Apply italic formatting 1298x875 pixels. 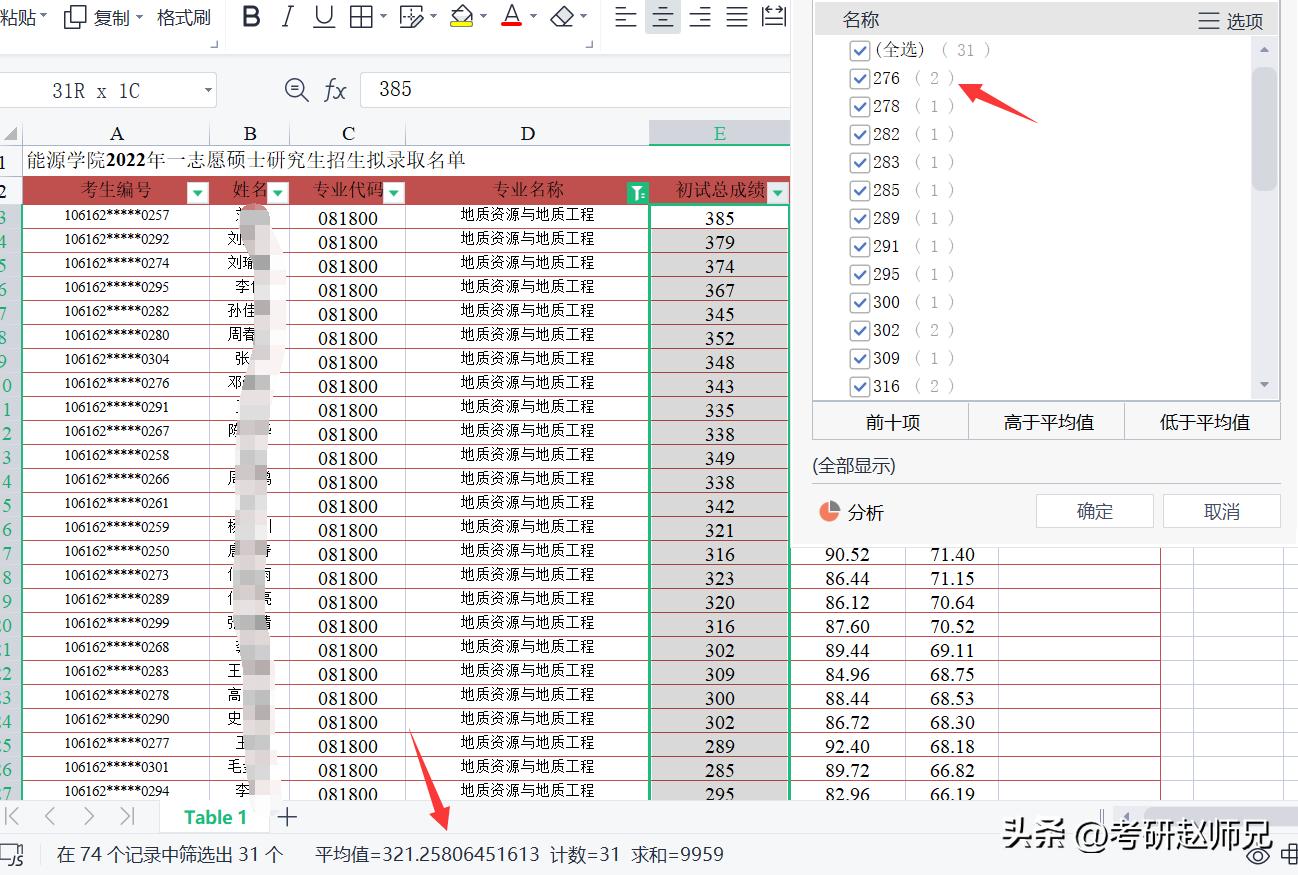[288, 16]
